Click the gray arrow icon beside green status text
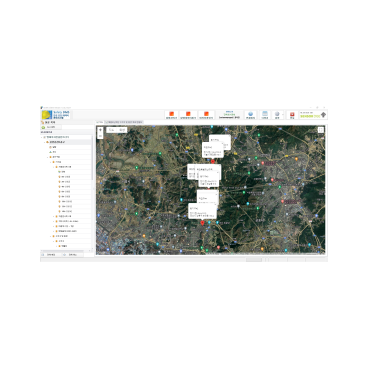This screenshot has height=368, width=368. (323, 115)
